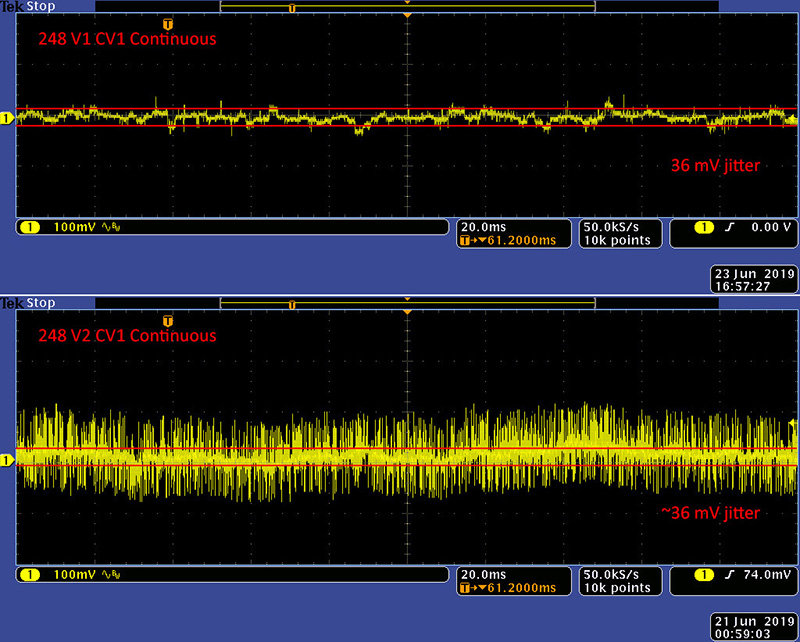The height and width of the screenshot is (642, 800).
Task: Click channel 1 badge in bottom 100mV readout
Action: coord(28,575)
